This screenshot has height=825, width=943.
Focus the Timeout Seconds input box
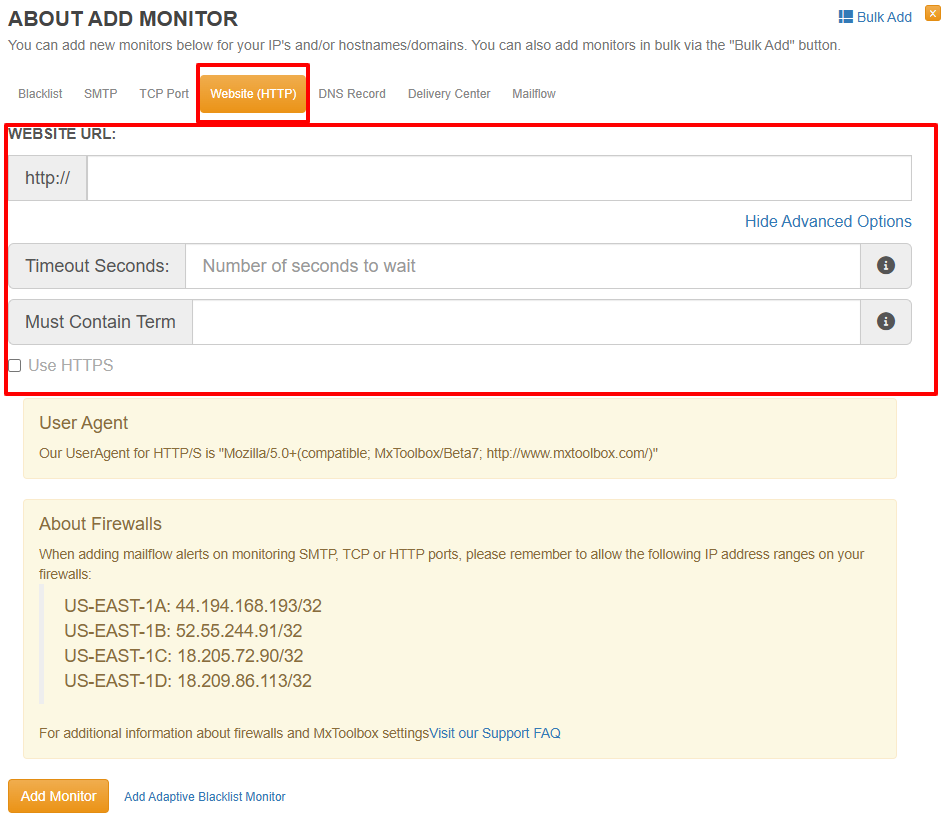(x=522, y=266)
